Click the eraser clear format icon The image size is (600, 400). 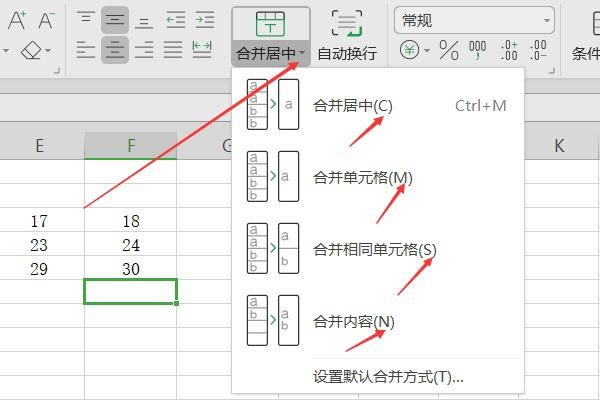point(35,49)
